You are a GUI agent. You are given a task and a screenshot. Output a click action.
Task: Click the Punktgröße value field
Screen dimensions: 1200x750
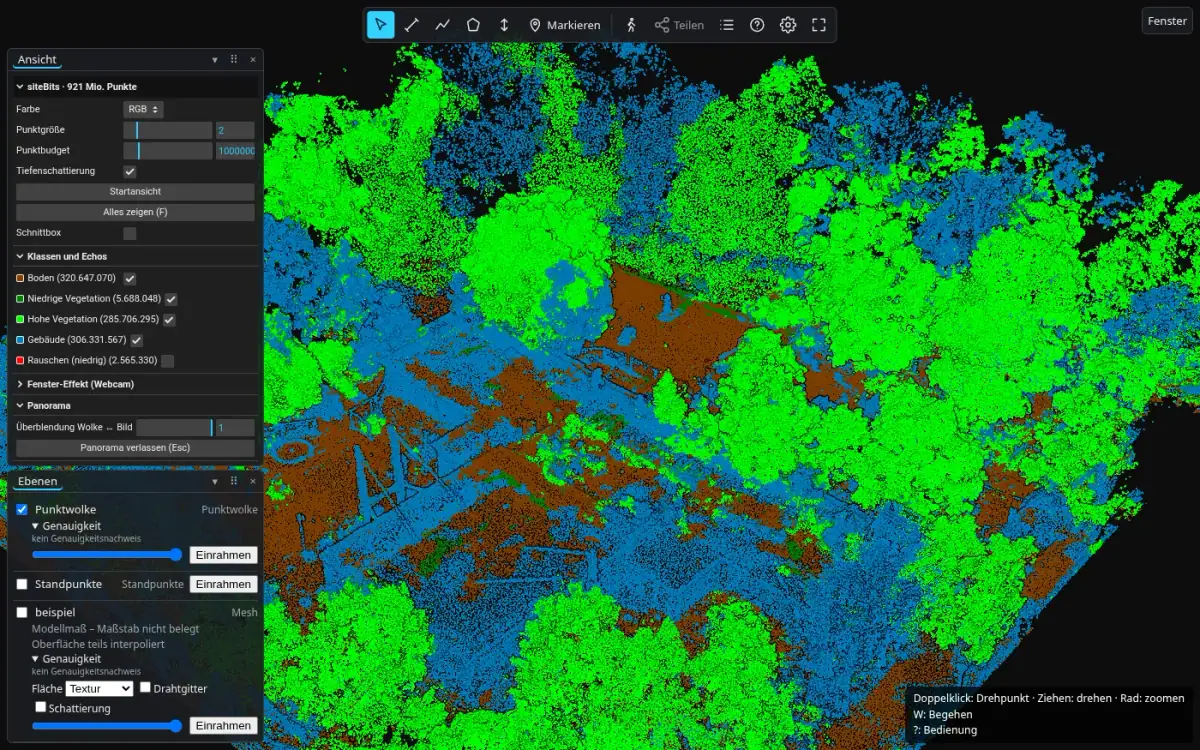click(x=235, y=130)
